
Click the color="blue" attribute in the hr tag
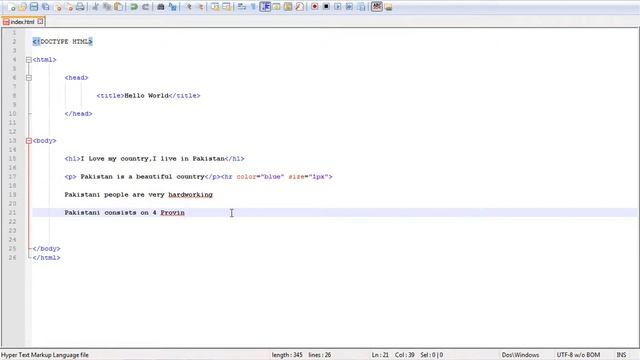pyautogui.click(x=260, y=177)
